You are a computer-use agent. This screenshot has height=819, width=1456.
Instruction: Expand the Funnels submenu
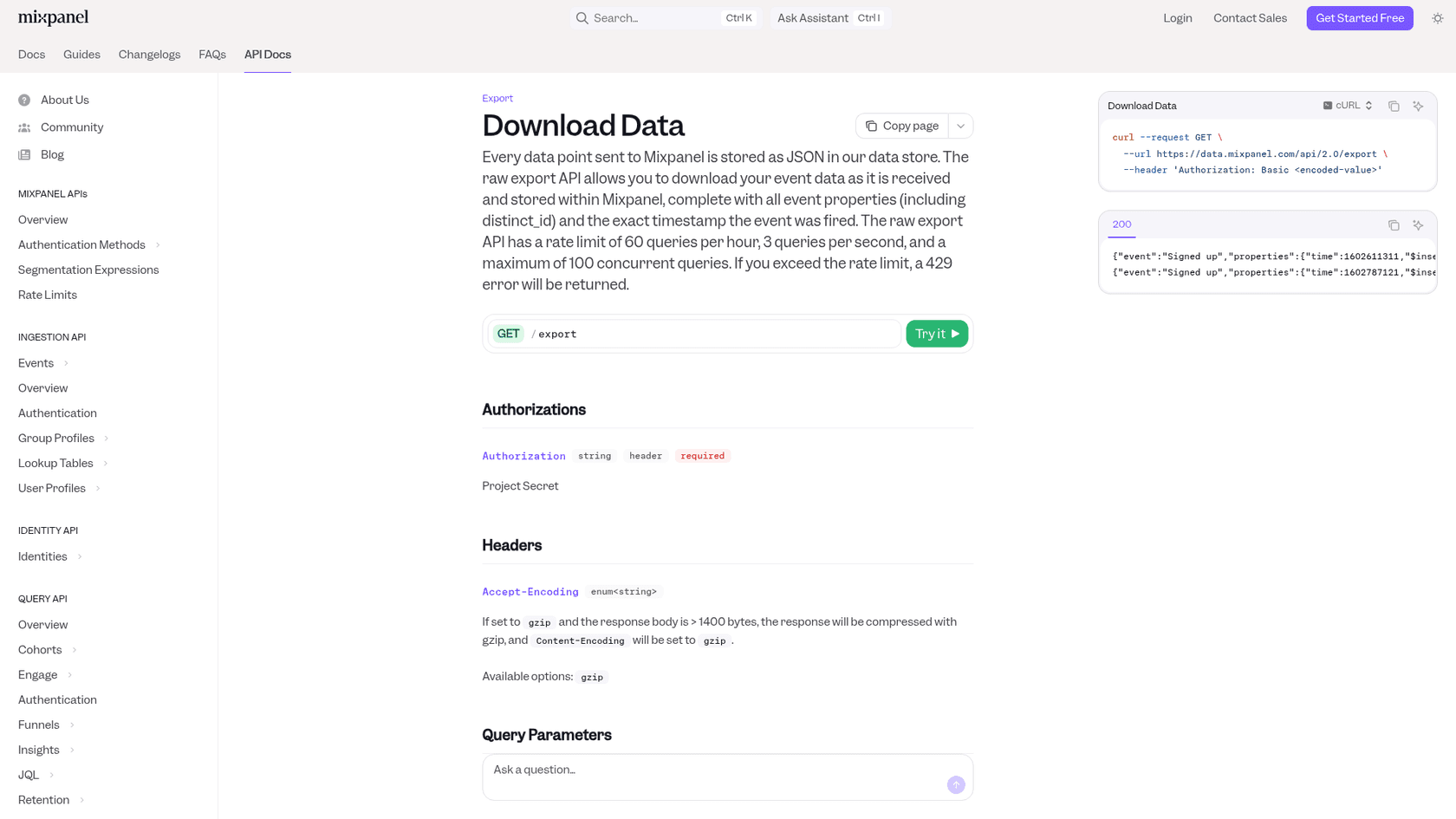point(72,725)
